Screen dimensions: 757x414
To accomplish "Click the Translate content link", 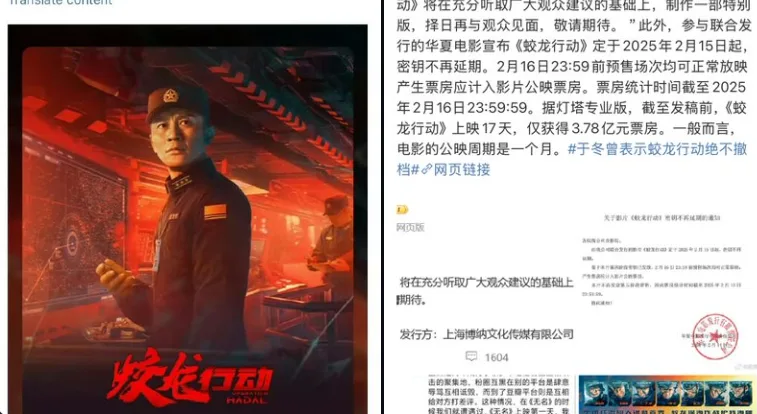I will [60, 2].
